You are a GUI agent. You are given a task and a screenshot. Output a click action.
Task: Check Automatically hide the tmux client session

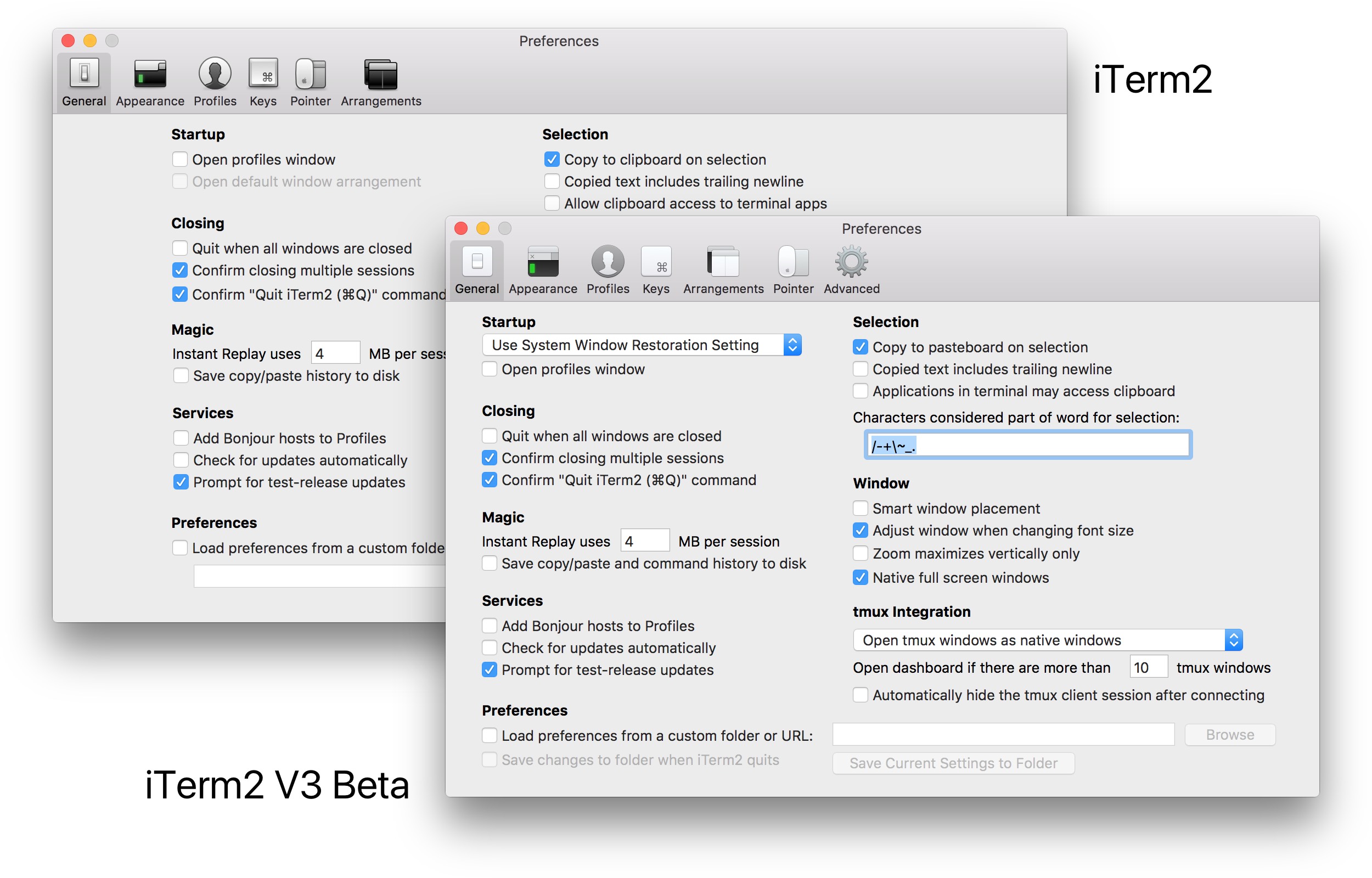pyautogui.click(x=860, y=695)
